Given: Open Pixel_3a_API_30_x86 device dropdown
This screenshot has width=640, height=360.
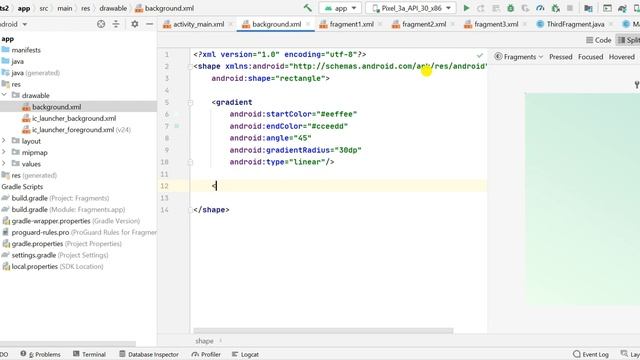Looking at the screenshot, I should (411, 8).
